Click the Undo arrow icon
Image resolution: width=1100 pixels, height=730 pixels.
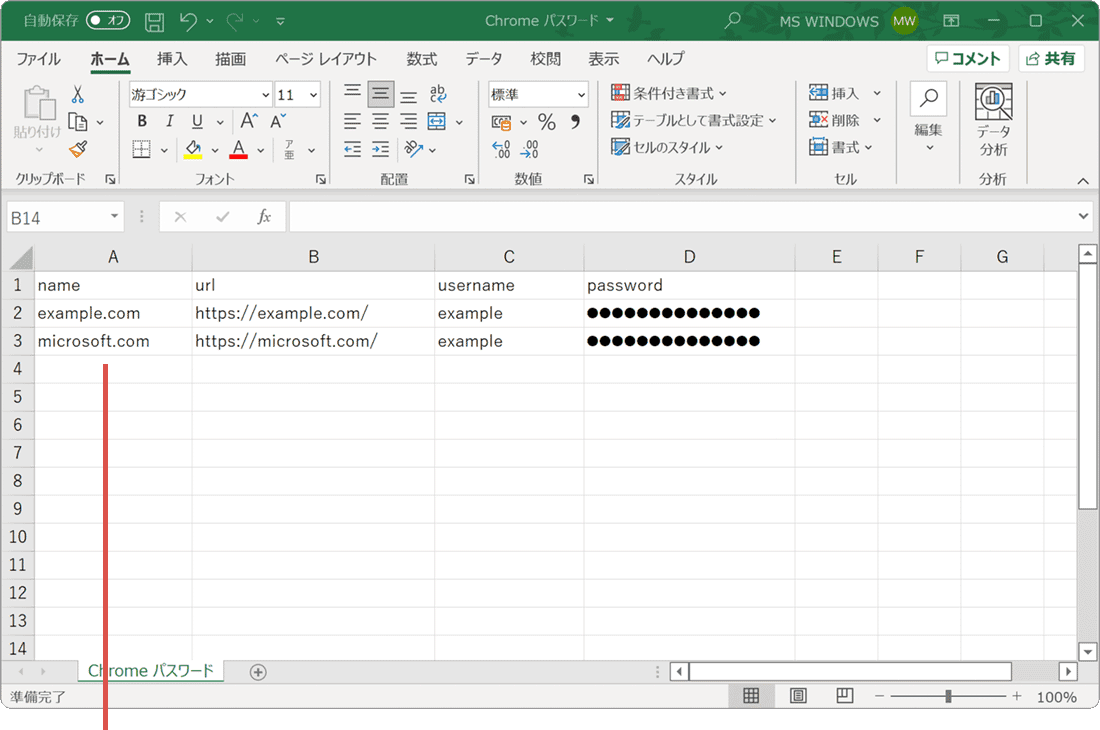coord(188,21)
